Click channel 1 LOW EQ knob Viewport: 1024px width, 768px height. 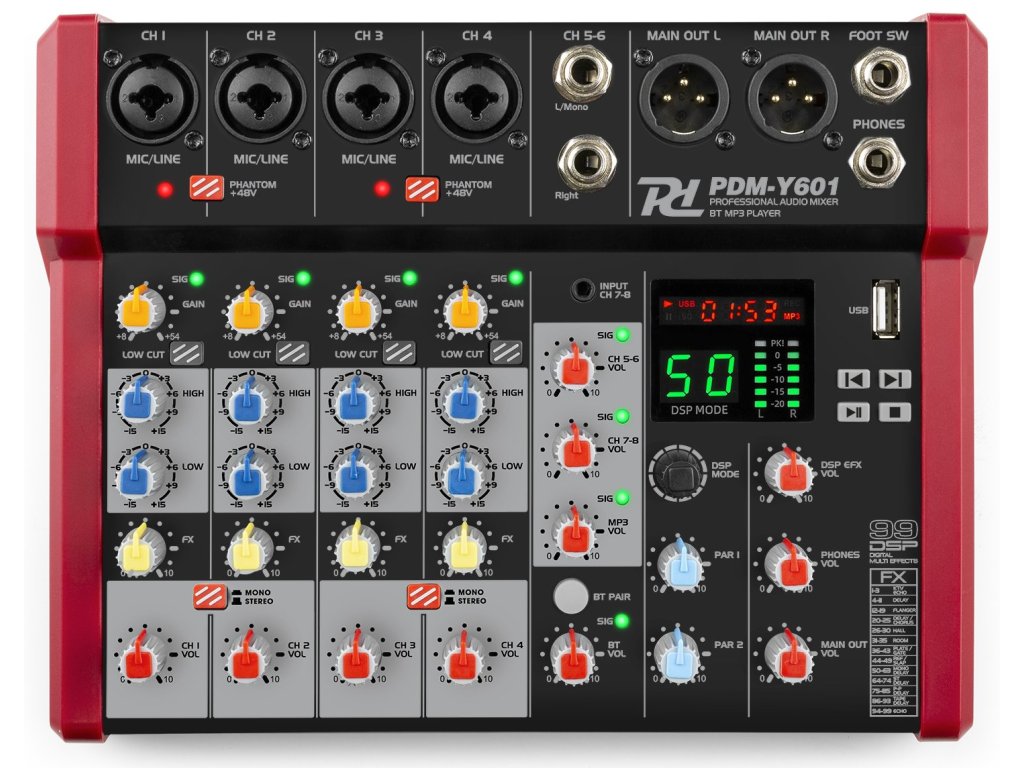point(139,475)
